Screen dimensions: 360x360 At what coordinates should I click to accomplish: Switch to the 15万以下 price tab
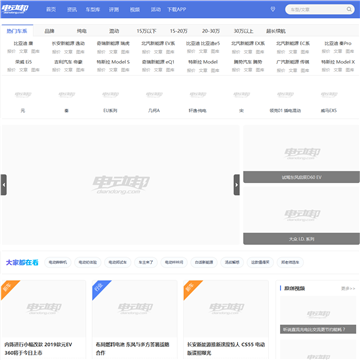[146, 31]
